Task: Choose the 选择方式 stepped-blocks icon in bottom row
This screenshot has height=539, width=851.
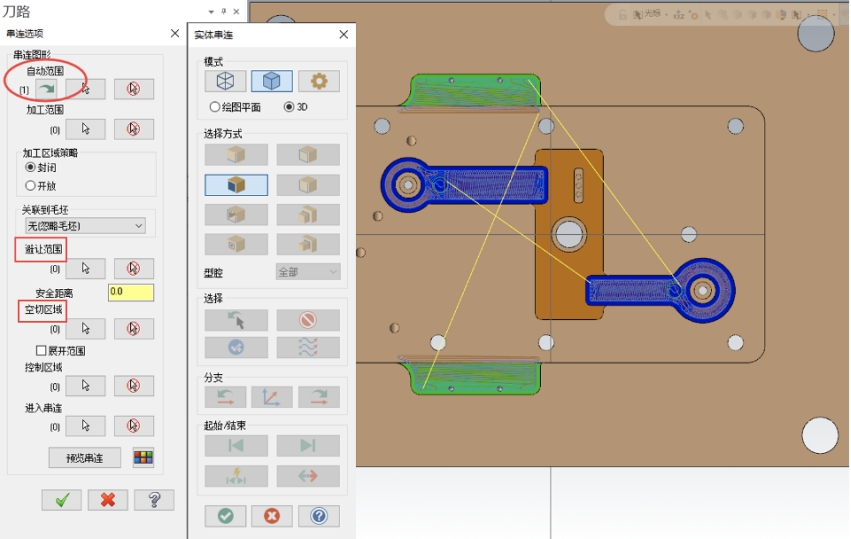Action: point(308,244)
